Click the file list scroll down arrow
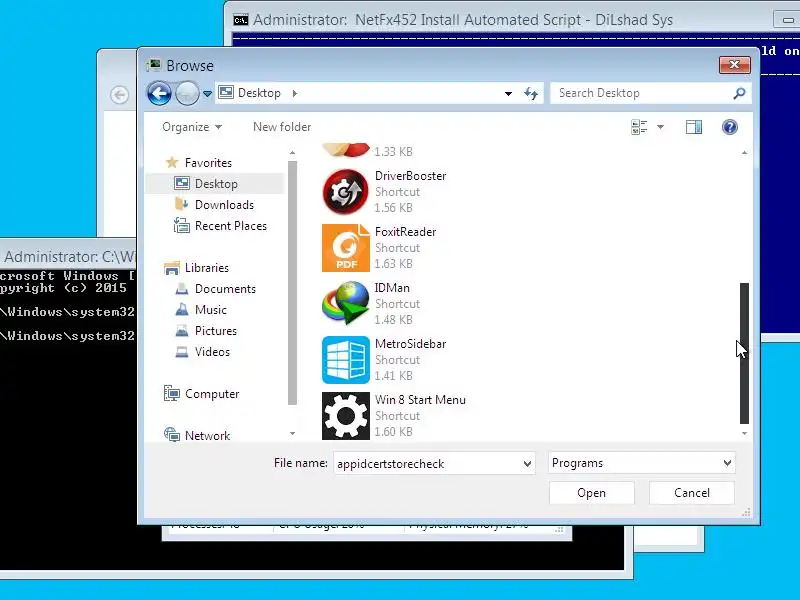This screenshot has height=600, width=800. [x=744, y=433]
